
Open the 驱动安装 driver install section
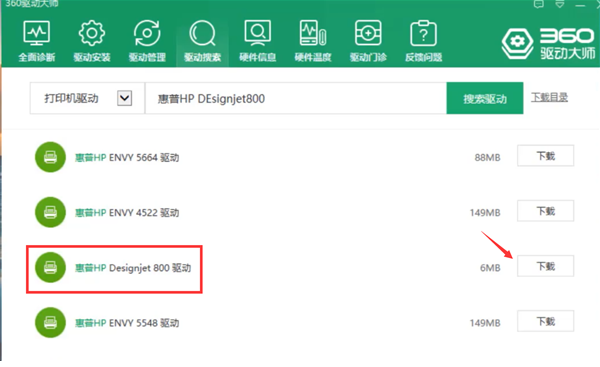pyautogui.click(x=92, y=41)
